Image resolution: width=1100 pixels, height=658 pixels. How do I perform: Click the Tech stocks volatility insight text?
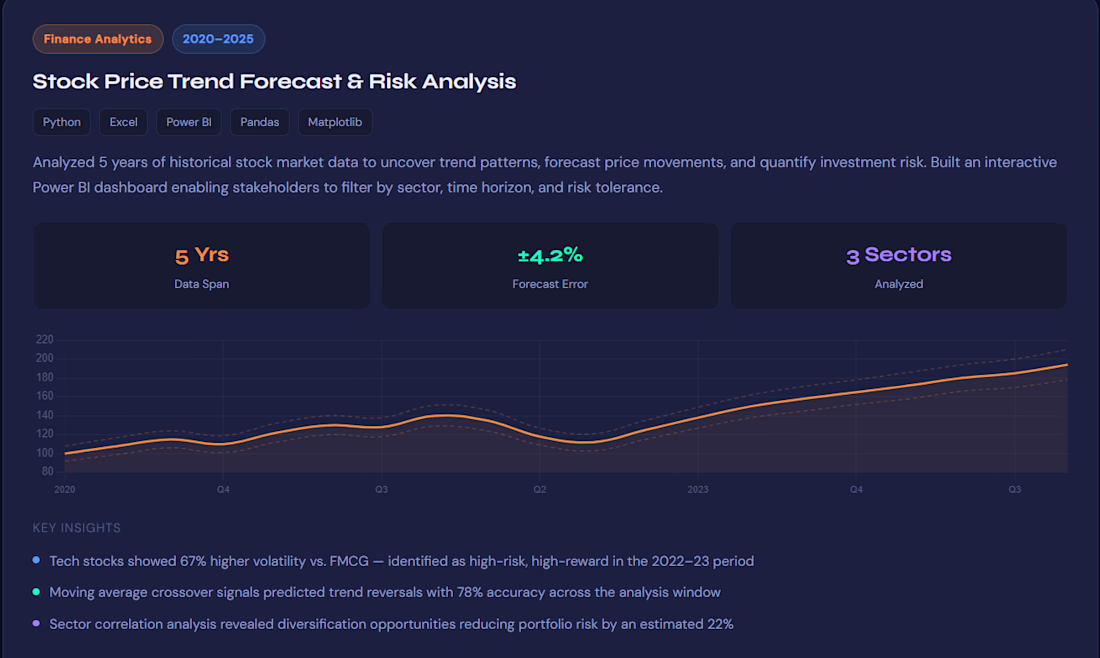tap(401, 561)
